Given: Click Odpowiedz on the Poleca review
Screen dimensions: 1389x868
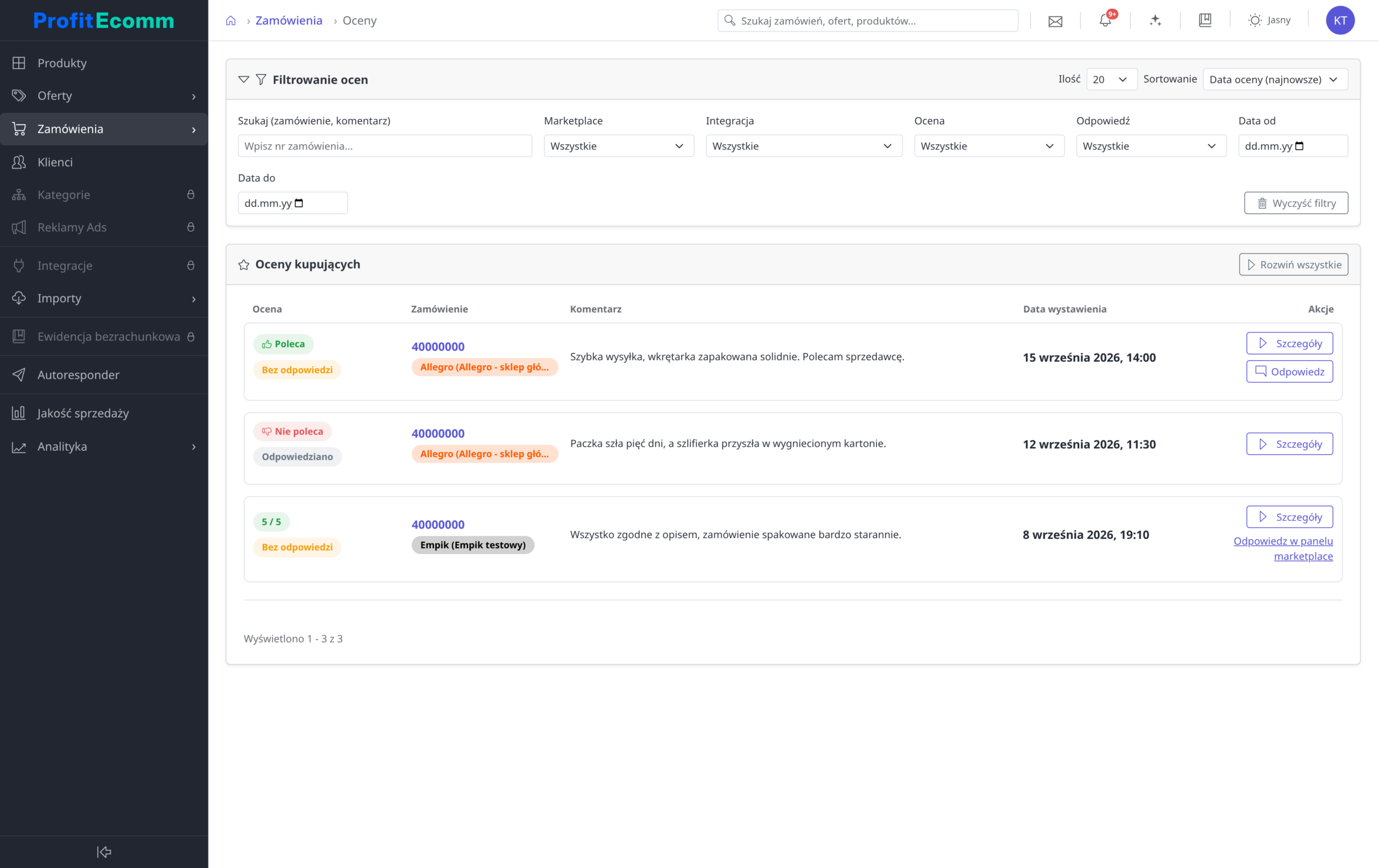Looking at the screenshot, I should point(1289,372).
